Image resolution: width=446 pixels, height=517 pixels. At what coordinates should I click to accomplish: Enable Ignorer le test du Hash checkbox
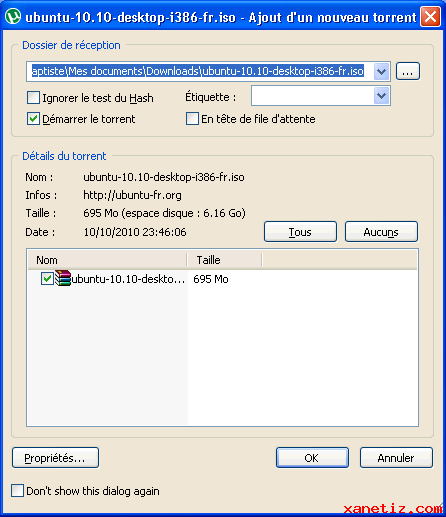pos(33,98)
